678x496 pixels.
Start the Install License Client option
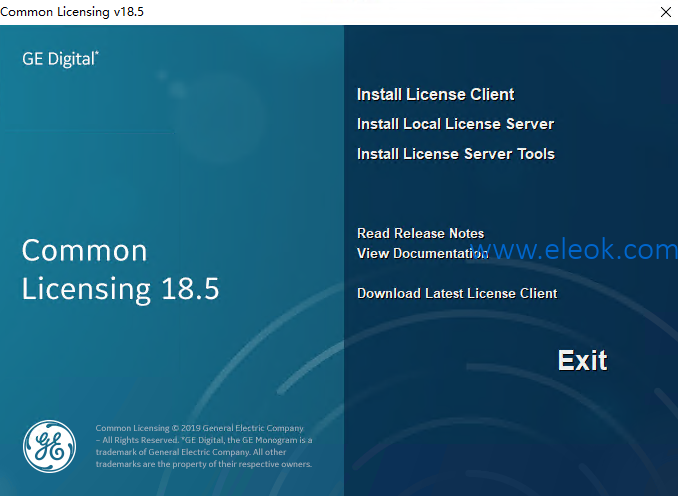435,94
